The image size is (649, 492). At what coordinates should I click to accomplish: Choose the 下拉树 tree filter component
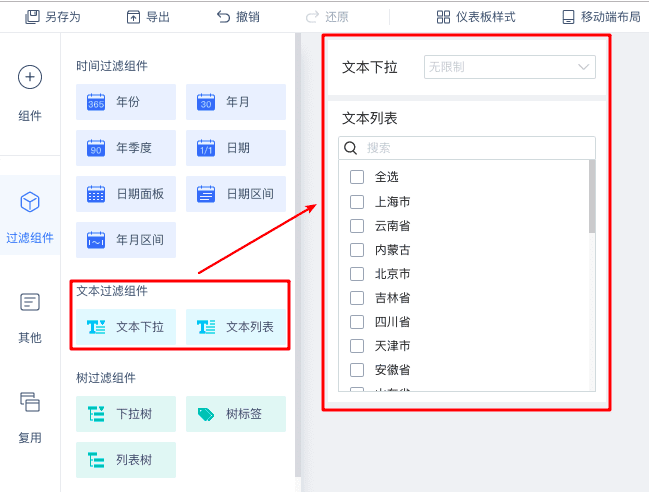point(126,414)
